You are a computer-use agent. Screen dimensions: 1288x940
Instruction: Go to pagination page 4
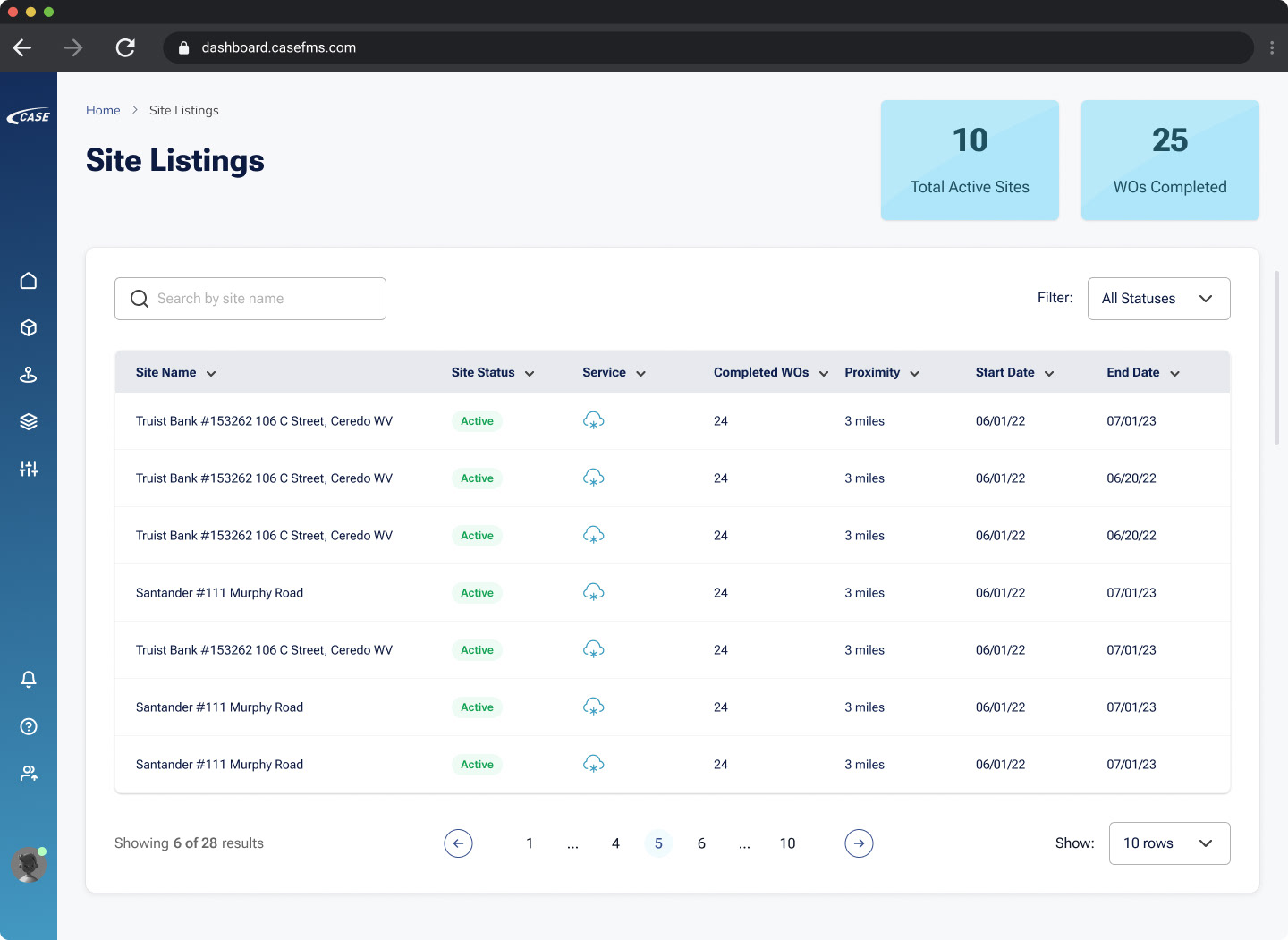[x=615, y=843]
